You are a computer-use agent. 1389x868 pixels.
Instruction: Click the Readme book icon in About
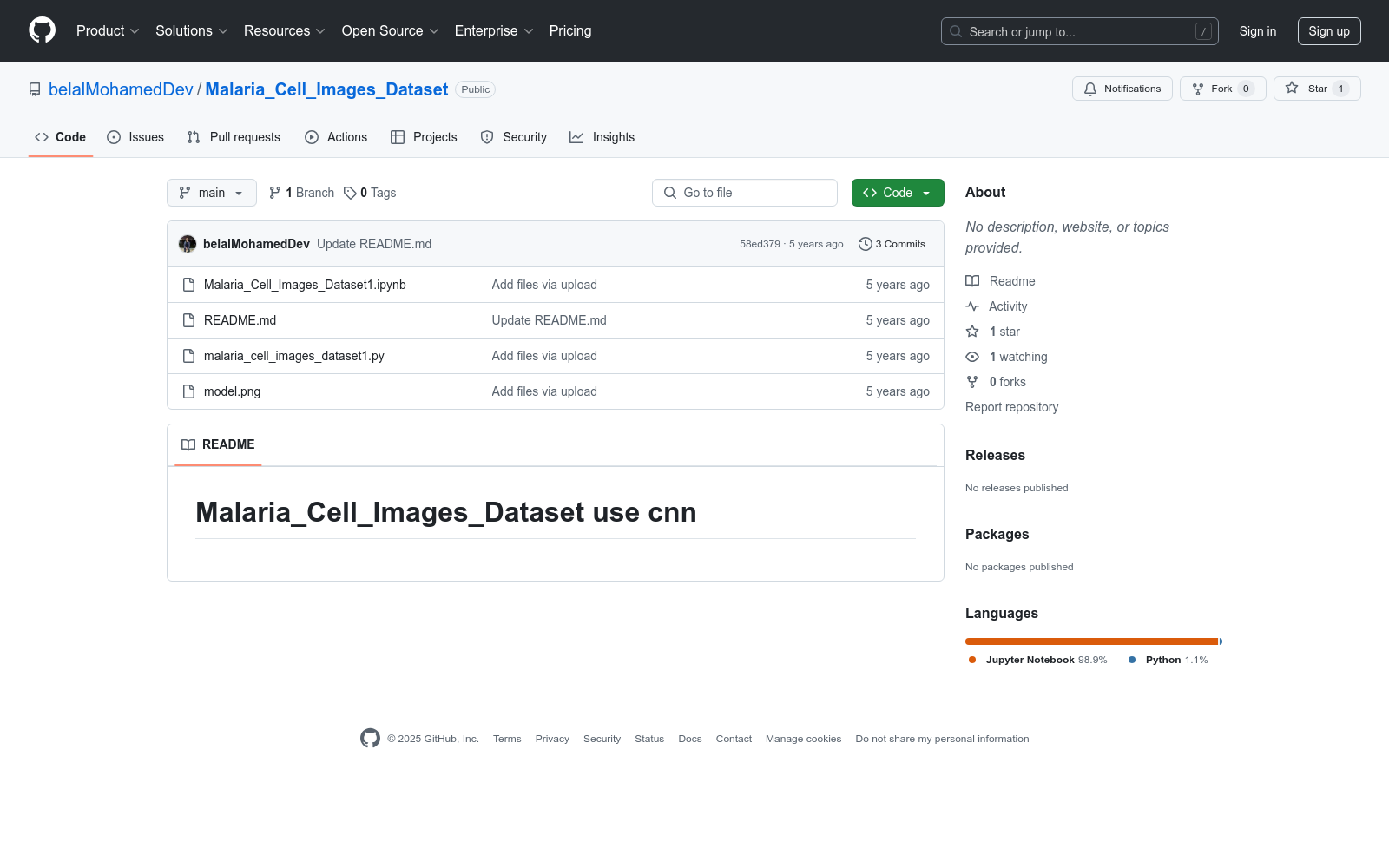972,281
